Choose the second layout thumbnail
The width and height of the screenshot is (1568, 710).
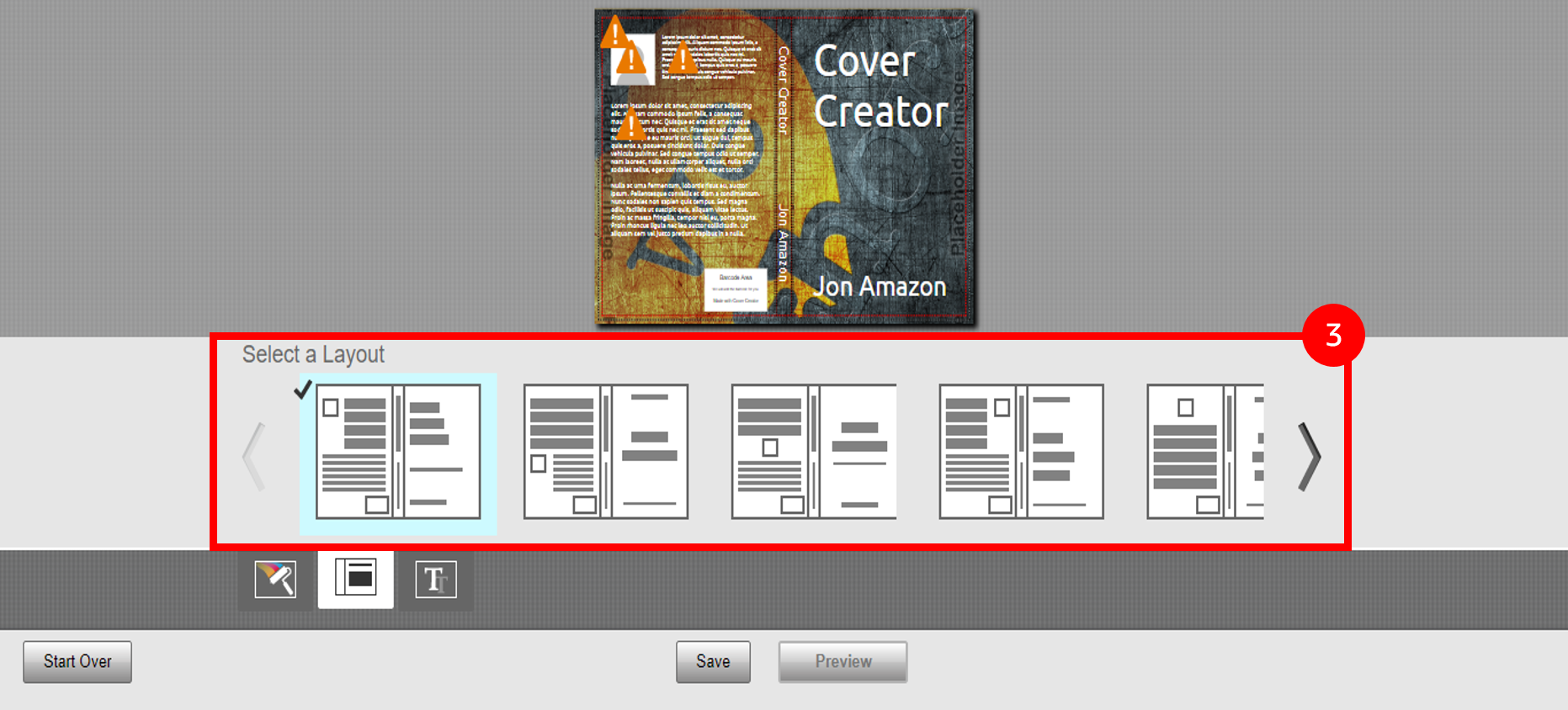pyautogui.click(x=606, y=452)
